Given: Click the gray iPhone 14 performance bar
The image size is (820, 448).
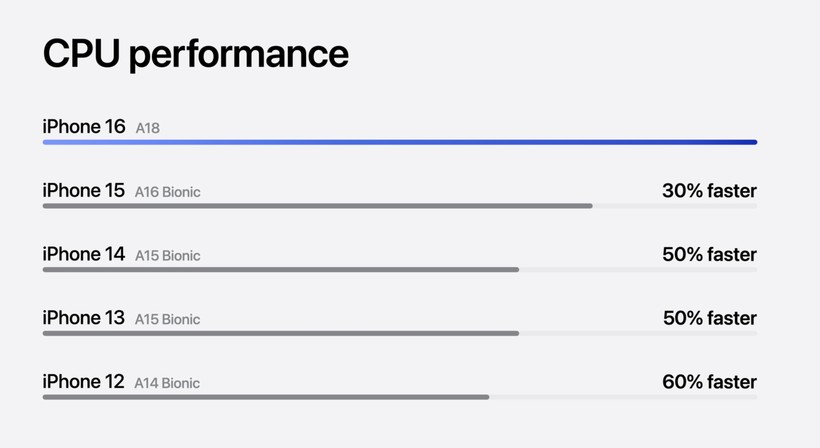Looking at the screenshot, I should pyautogui.click(x=281, y=270).
